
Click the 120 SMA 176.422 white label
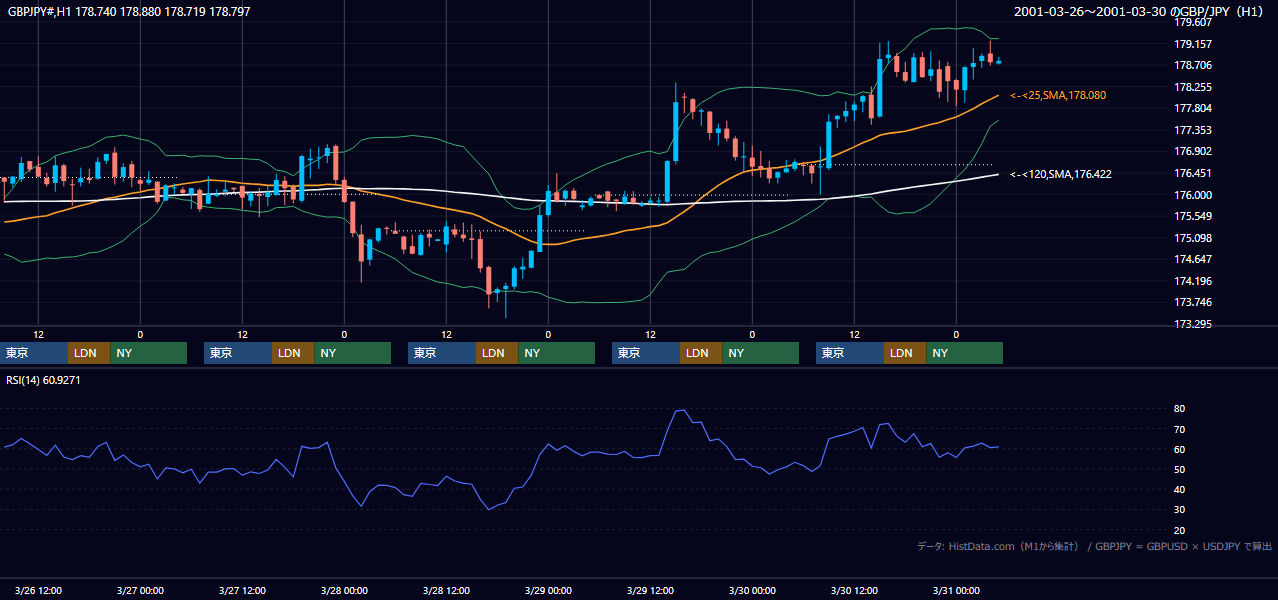(1061, 174)
